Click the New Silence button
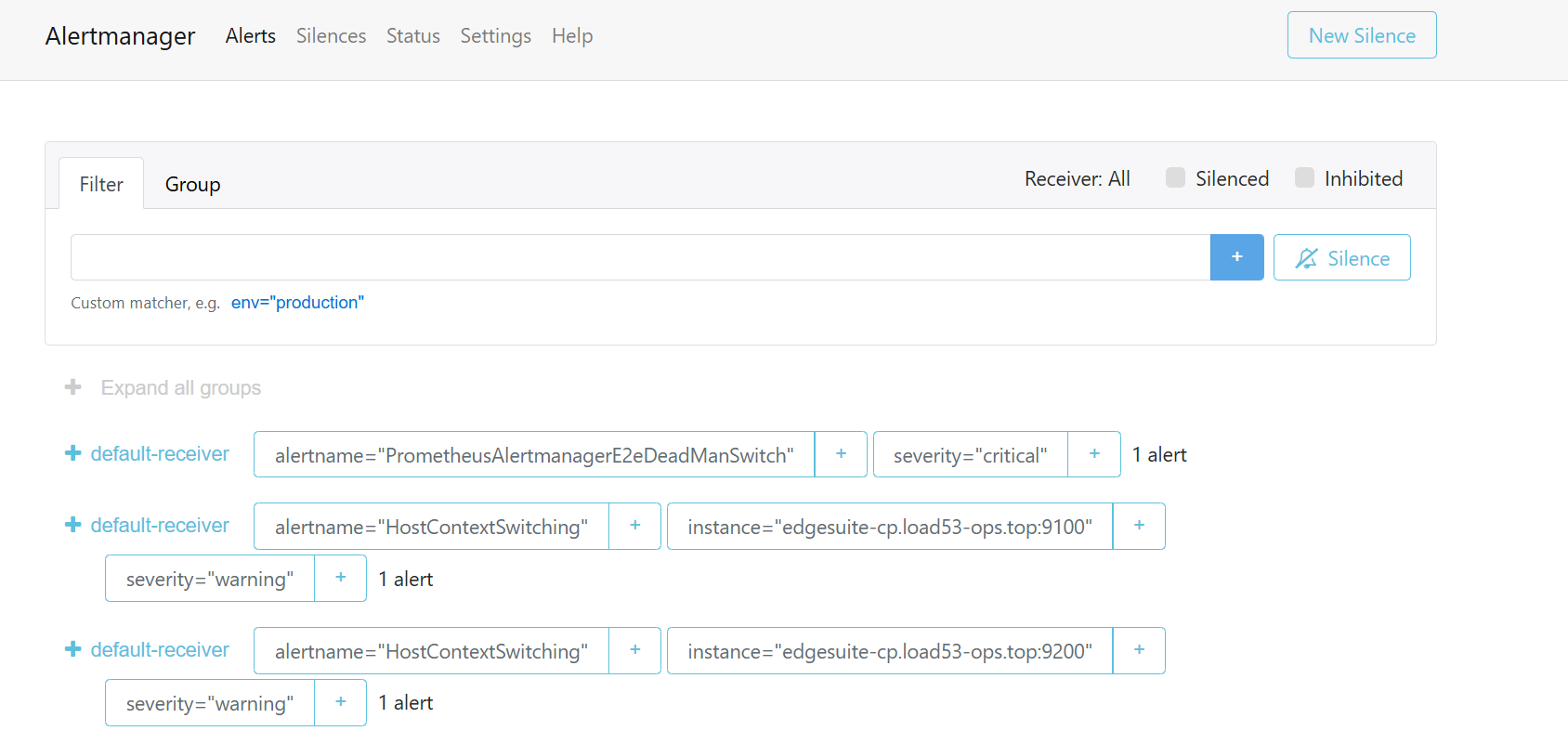Viewport: 1568px width, 744px height. 1361,35
